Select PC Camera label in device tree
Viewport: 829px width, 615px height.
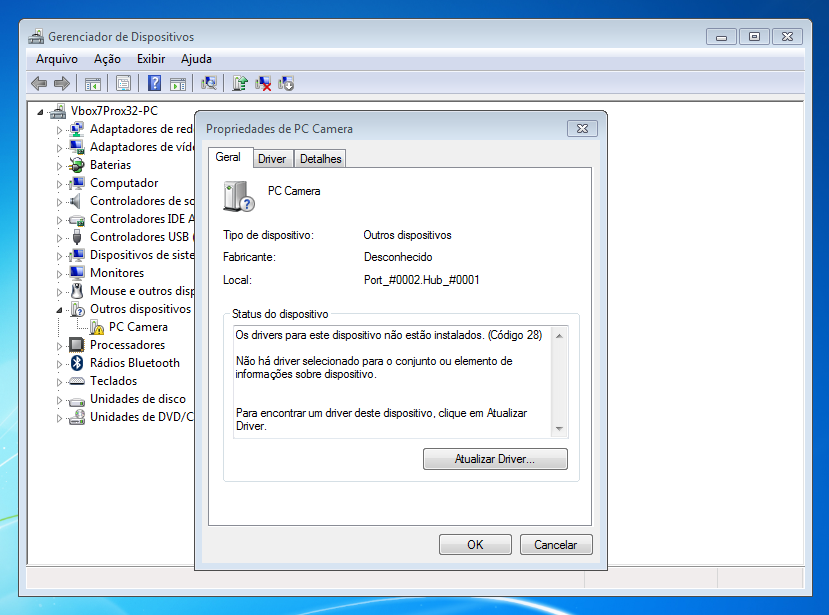pyautogui.click(x=138, y=327)
